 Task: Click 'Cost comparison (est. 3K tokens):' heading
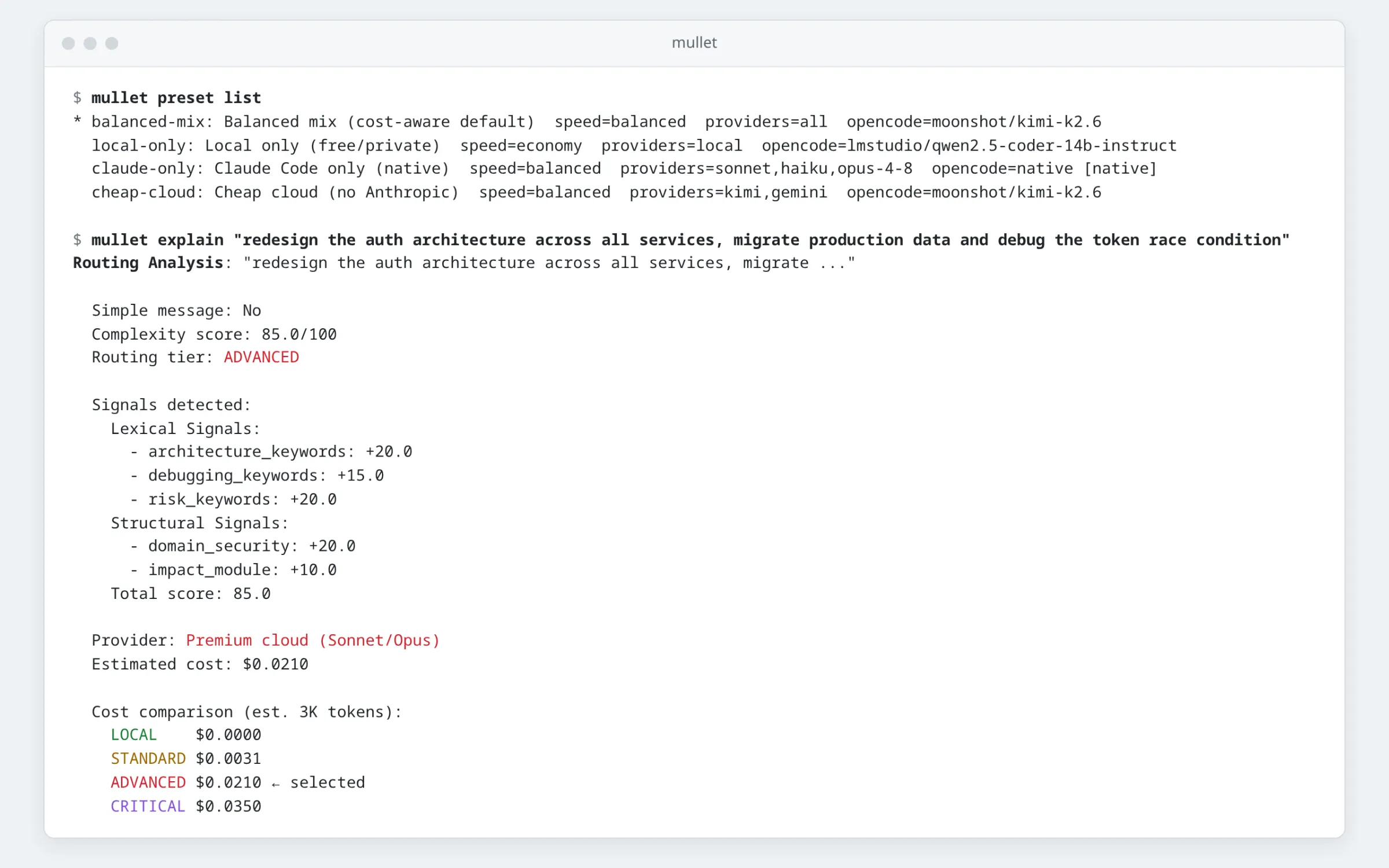pyautogui.click(x=247, y=711)
